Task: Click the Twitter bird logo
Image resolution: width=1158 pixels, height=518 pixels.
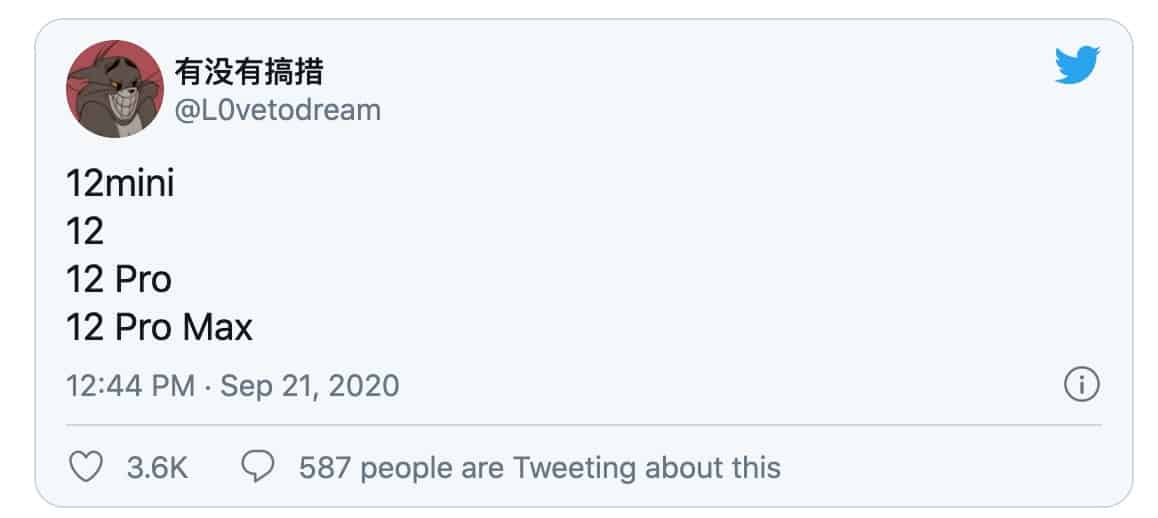Action: pyautogui.click(x=1077, y=65)
